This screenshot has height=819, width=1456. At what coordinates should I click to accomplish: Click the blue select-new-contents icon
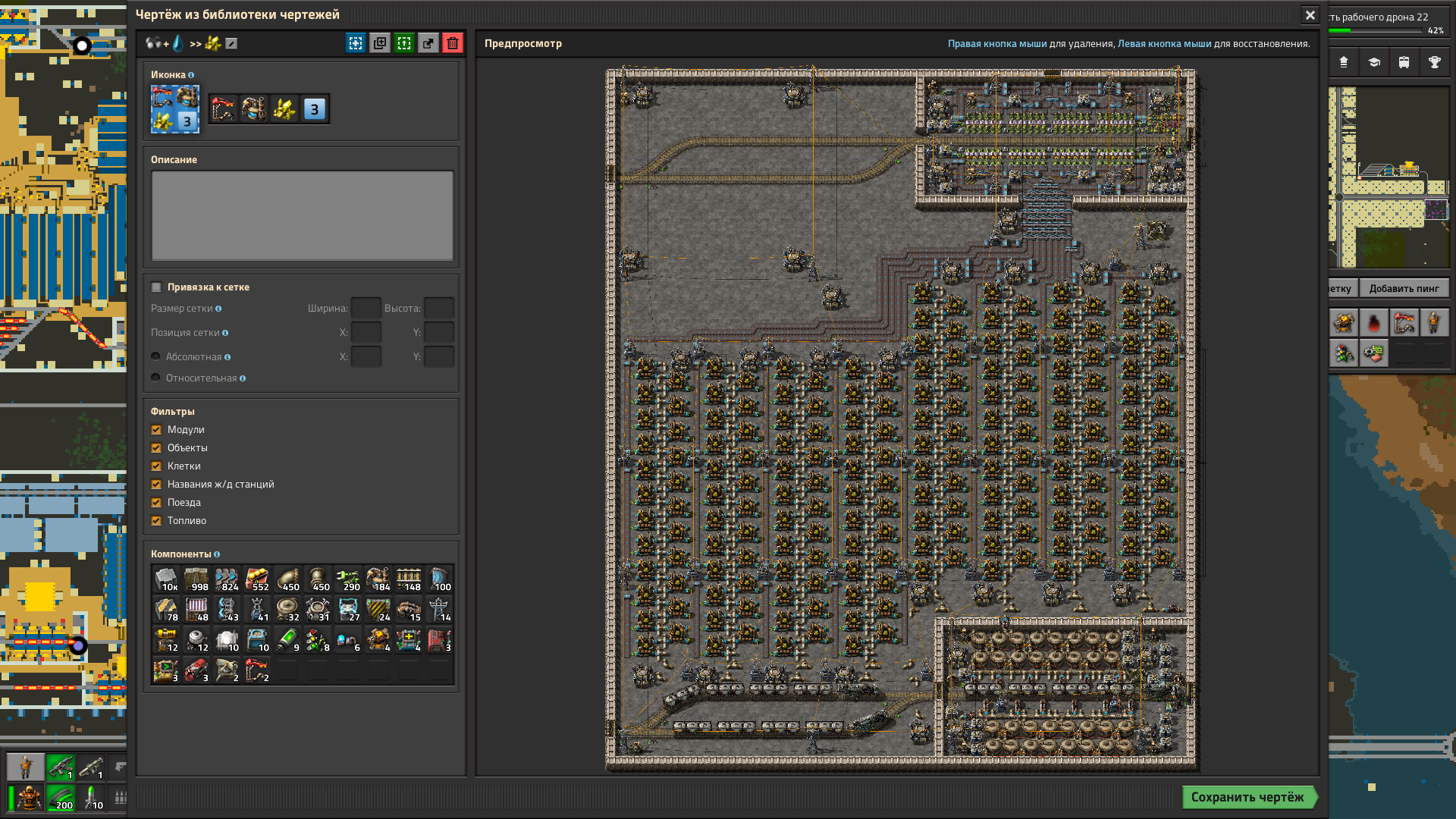coord(356,43)
